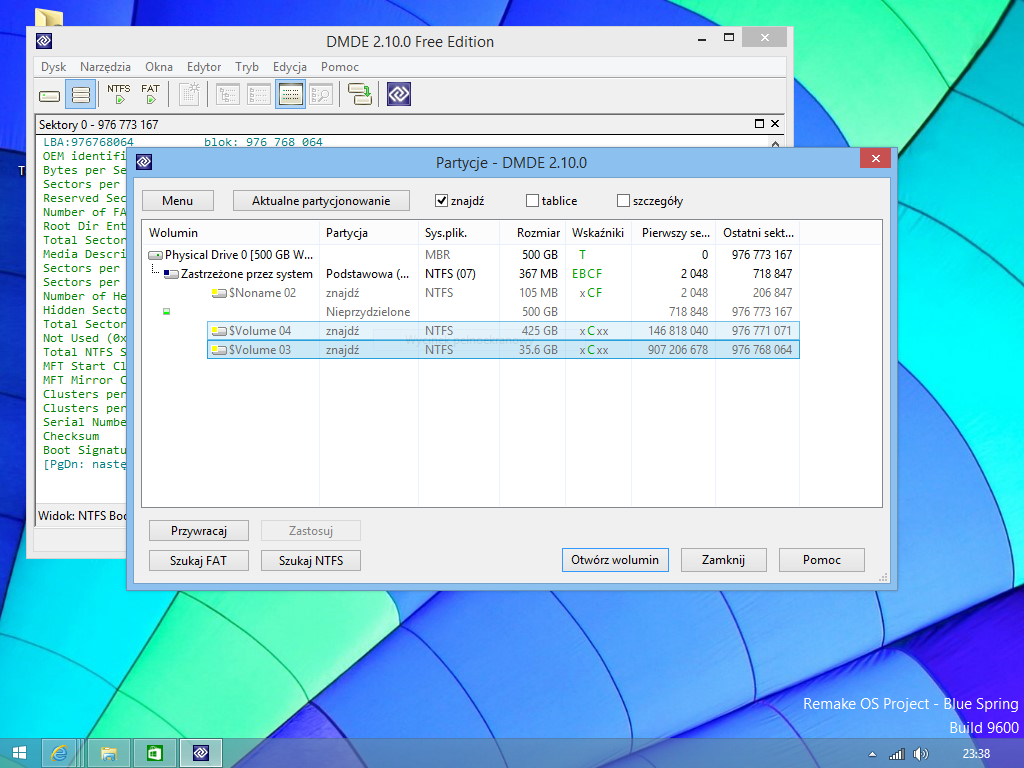The width and height of the screenshot is (1024, 768).
Task: Select the Physical Drive 0 row
Action: 471,255
